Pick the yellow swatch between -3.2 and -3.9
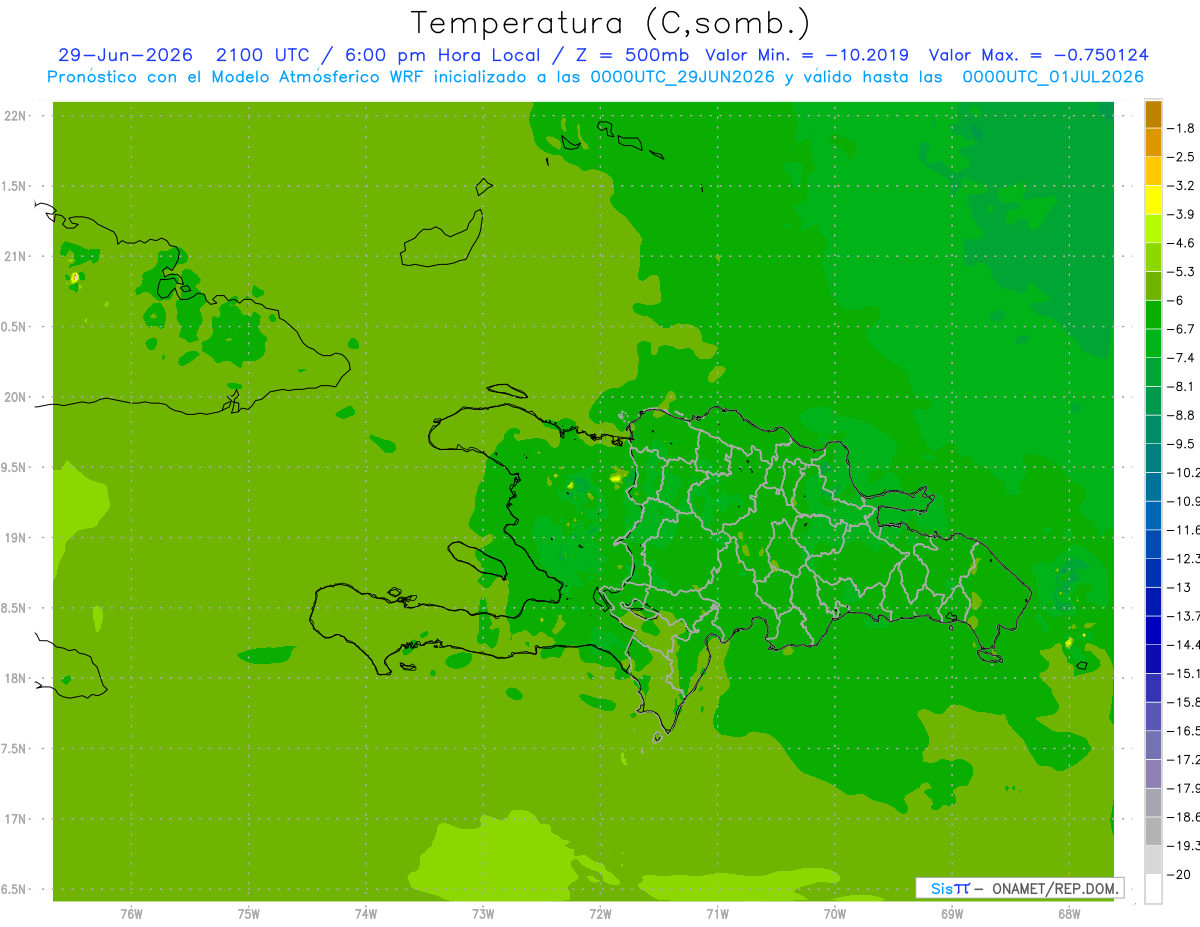 click(x=1153, y=200)
